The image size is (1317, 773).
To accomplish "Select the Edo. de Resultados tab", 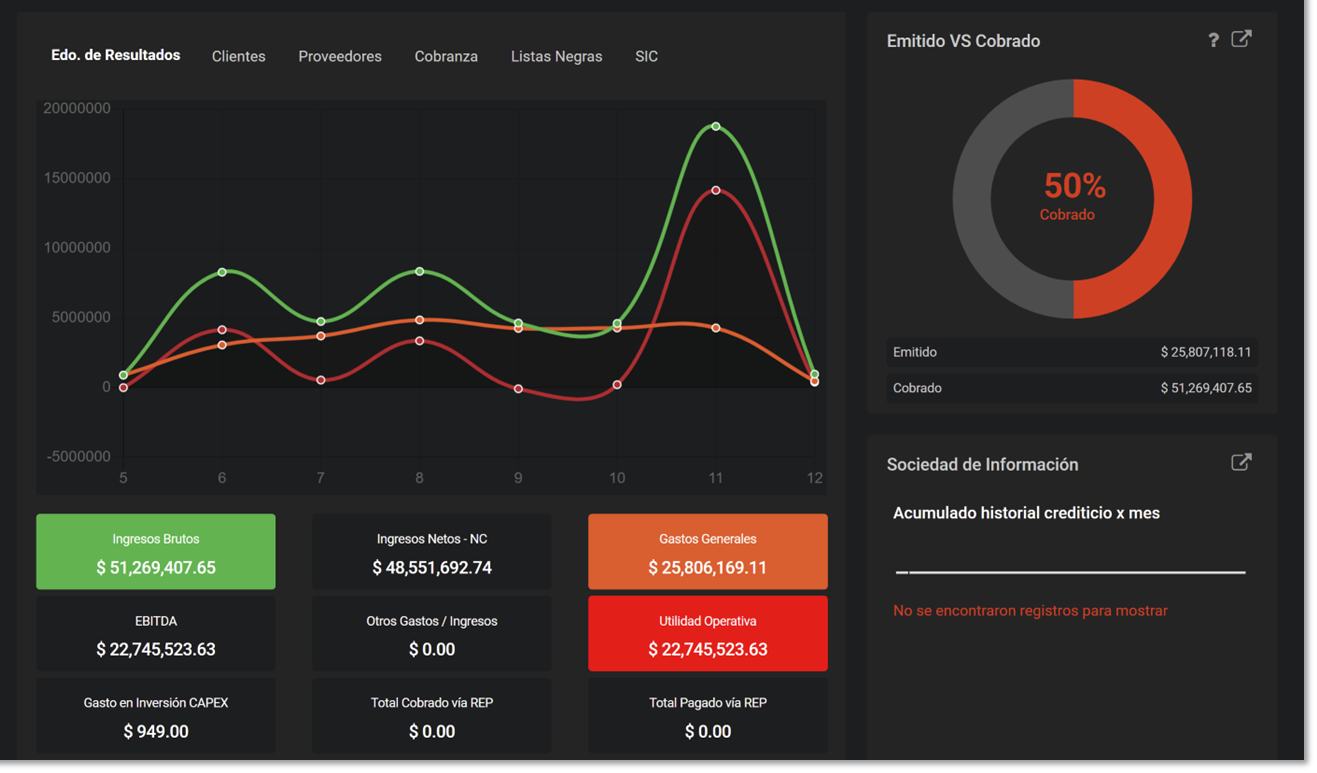I will click(115, 55).
